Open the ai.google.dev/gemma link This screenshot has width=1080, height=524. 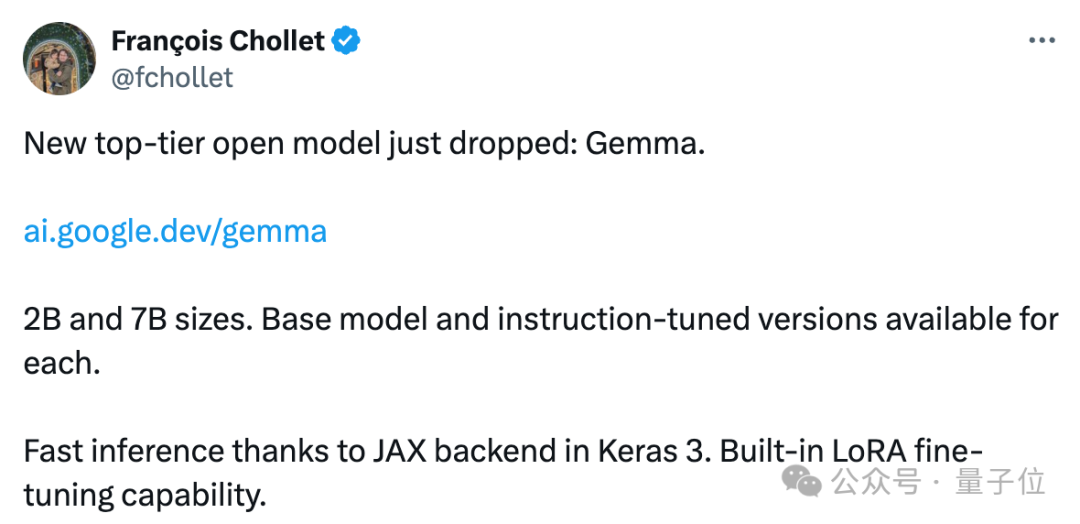pos(175,232)
